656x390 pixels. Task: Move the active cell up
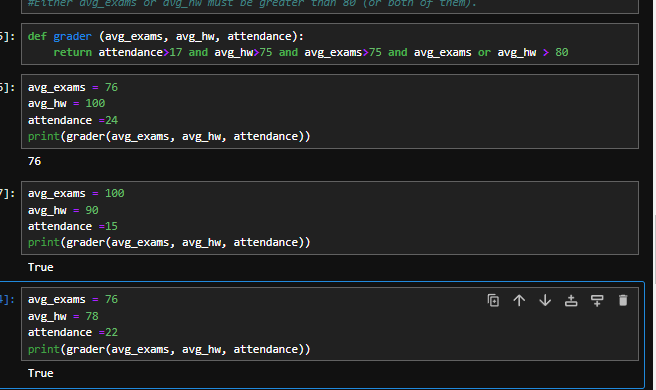519,300
